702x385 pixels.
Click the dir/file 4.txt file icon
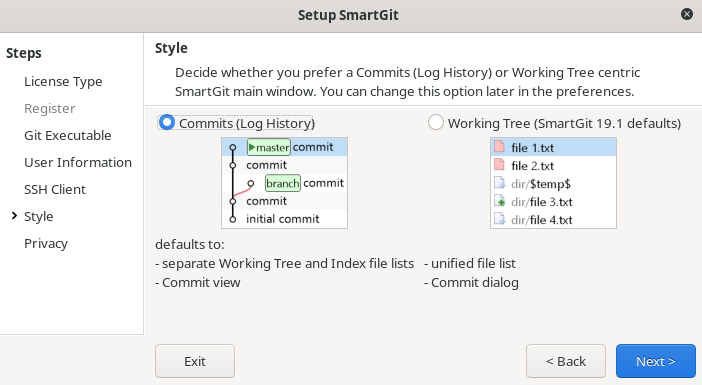coord(499,219)
